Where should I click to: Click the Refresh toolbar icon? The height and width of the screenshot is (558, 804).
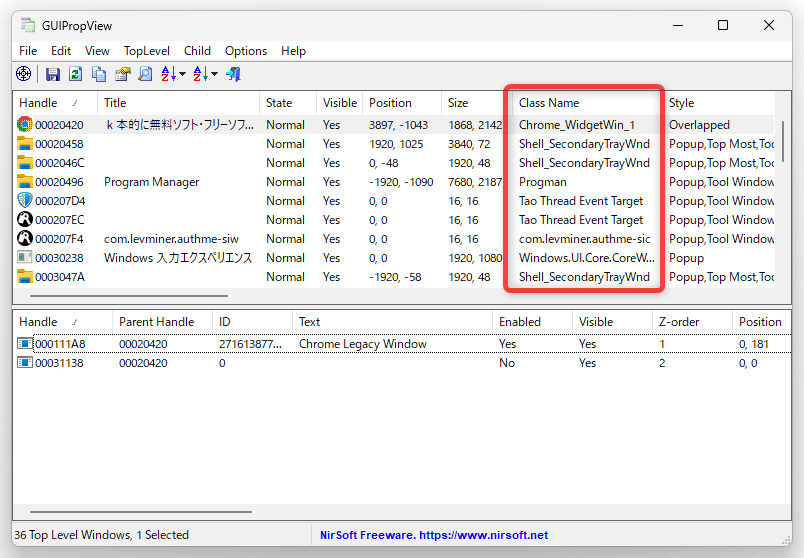click(76, 74)
